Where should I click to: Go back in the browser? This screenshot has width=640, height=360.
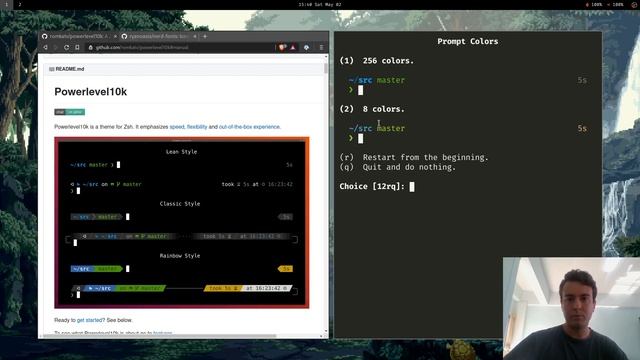click(x=45, y=47)
